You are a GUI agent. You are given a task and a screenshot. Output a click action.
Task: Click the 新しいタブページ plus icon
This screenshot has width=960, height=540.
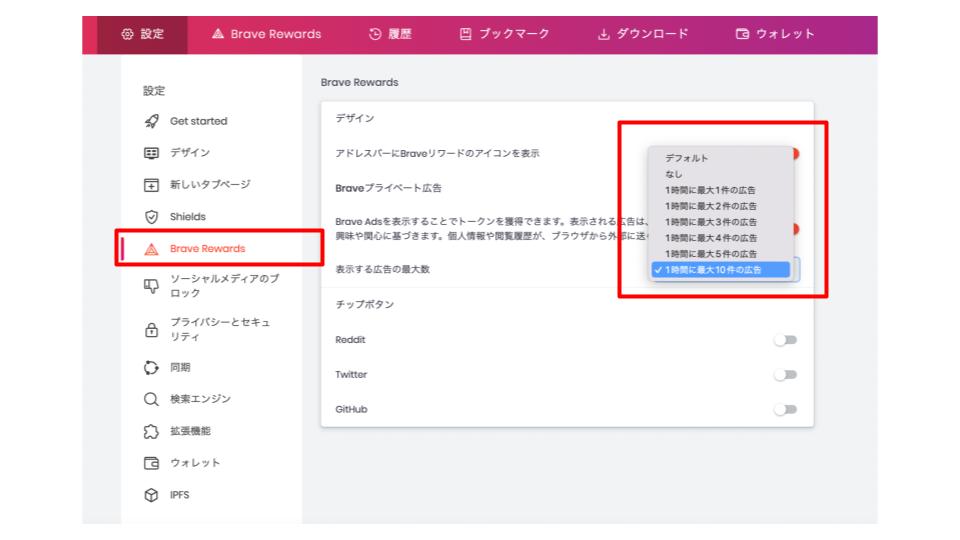[x=151, y=185]
